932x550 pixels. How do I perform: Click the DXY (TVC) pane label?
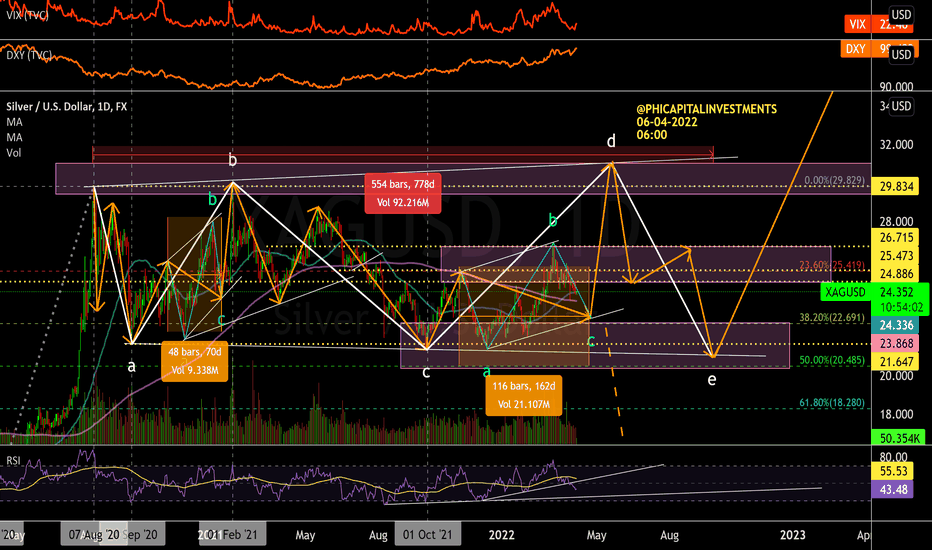29,55
